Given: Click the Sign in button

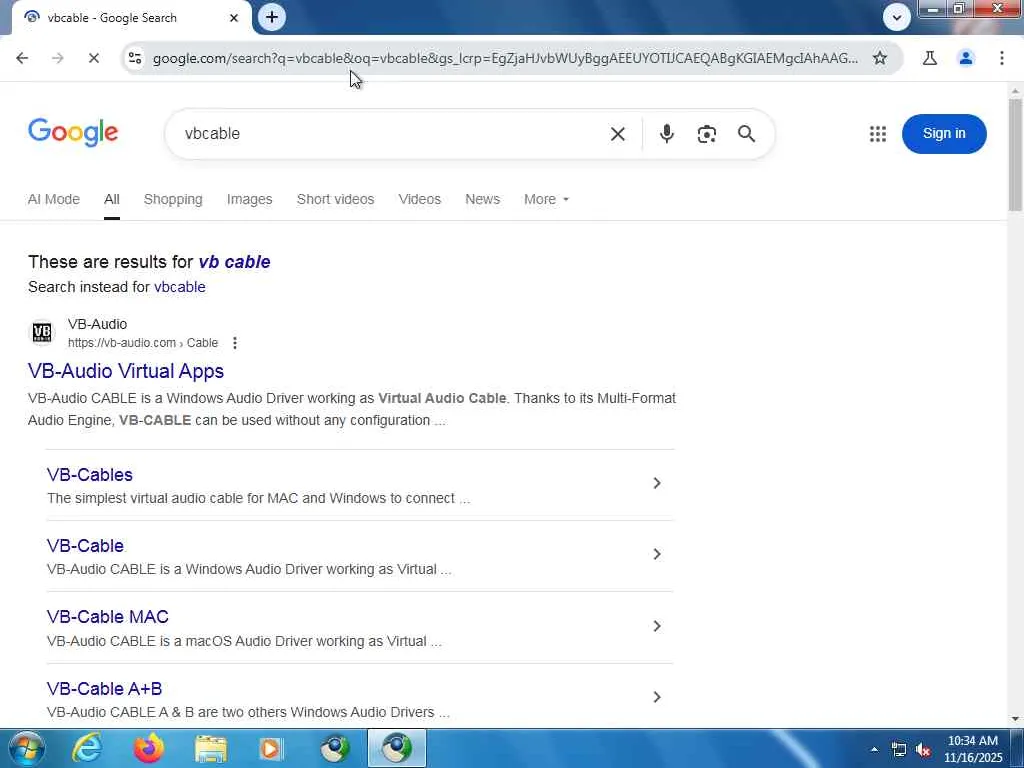Looking at the screenshot, I should coord(944,134).
